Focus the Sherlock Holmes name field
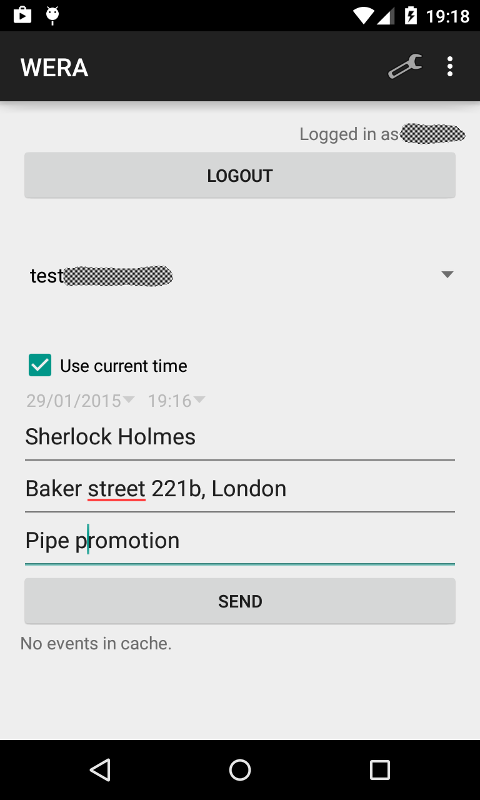This screenshot has height=800, width=480. [240, 437]
